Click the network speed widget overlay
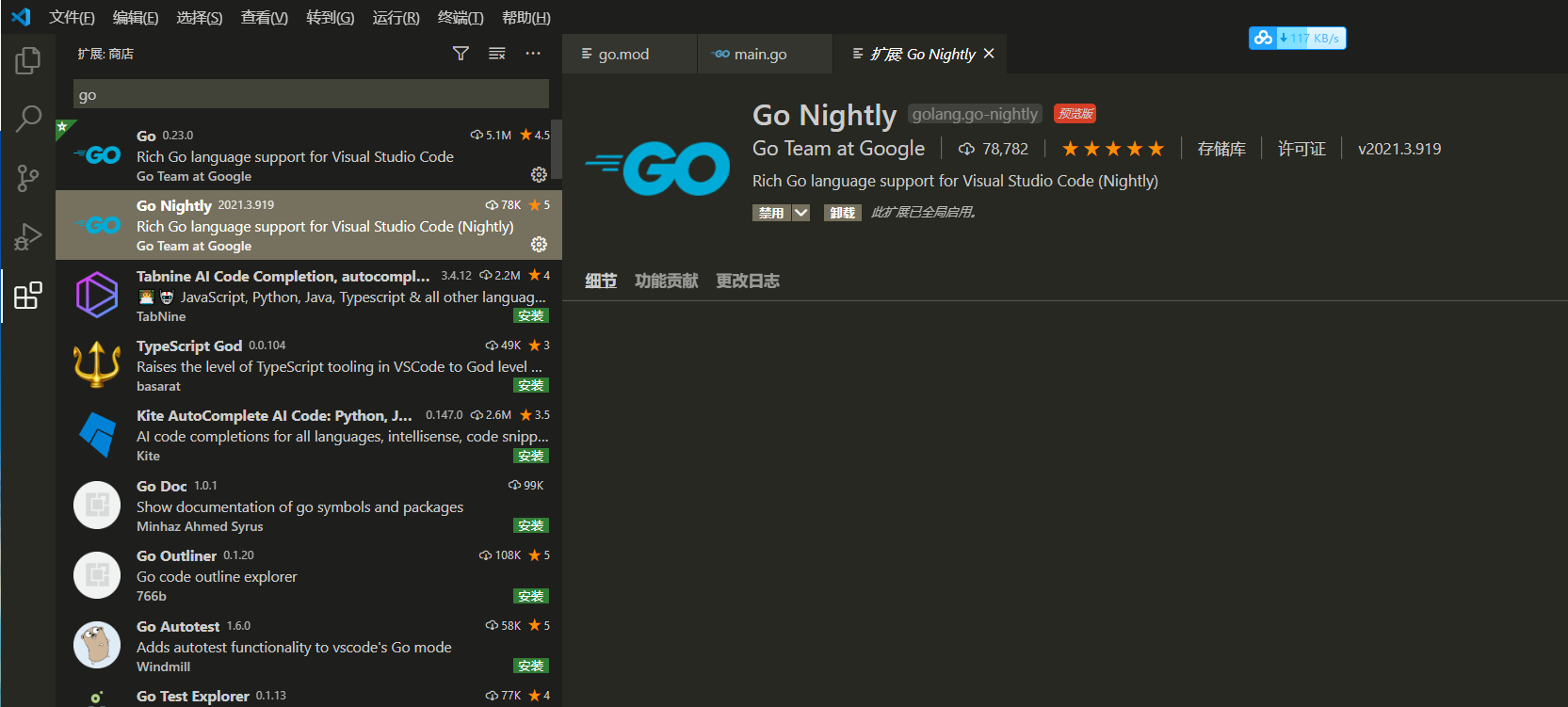This screenshot has height=707, width=1568. [x=1297, y=38]
